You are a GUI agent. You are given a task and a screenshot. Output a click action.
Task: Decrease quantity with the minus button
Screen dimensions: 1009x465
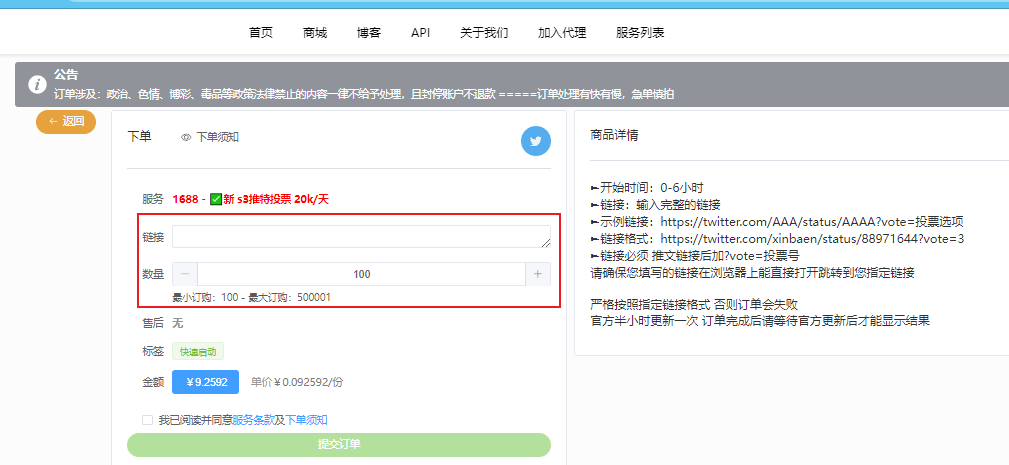(185, 274)
